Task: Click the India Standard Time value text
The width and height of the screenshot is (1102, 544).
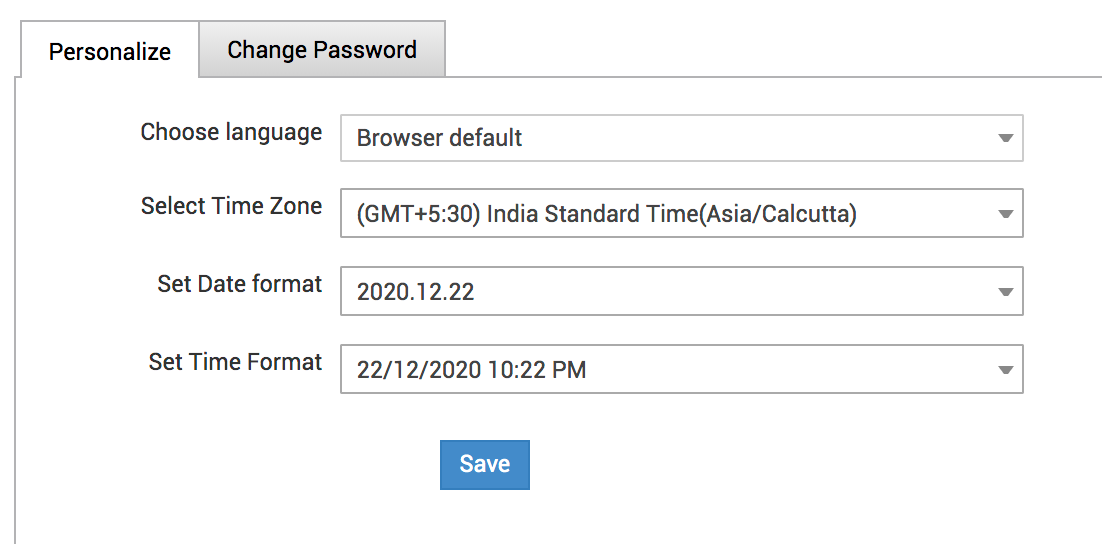Action: click(606, 214)
